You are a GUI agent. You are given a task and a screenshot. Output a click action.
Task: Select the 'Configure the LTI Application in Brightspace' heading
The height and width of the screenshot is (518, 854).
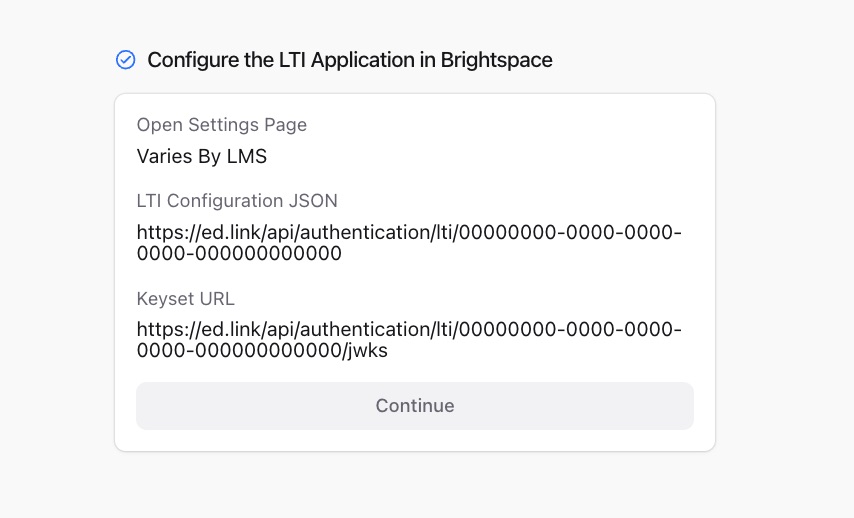[x=350, y=60]
